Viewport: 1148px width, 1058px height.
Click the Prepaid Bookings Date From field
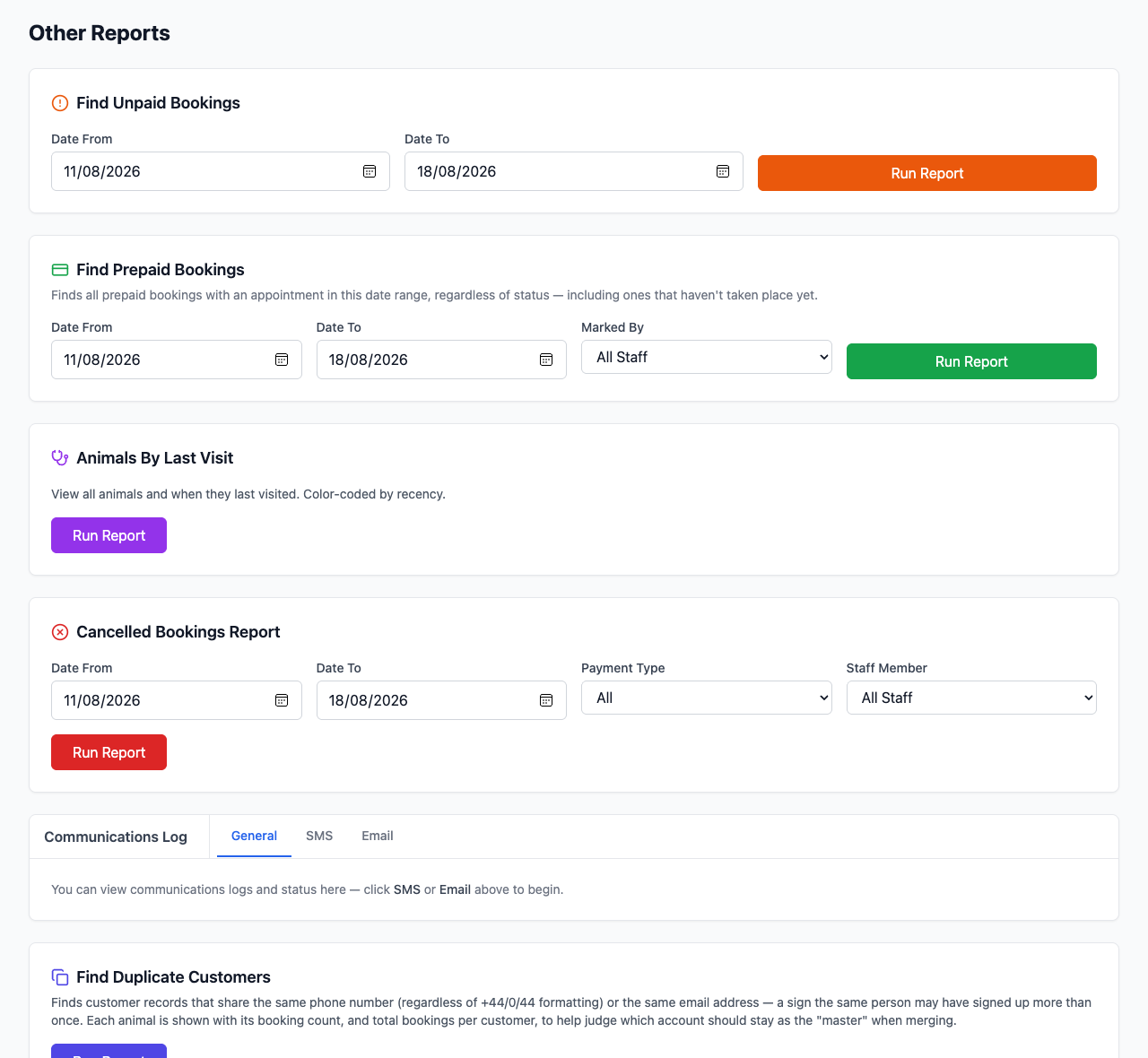pyautogui.click(x=177, y=360)
